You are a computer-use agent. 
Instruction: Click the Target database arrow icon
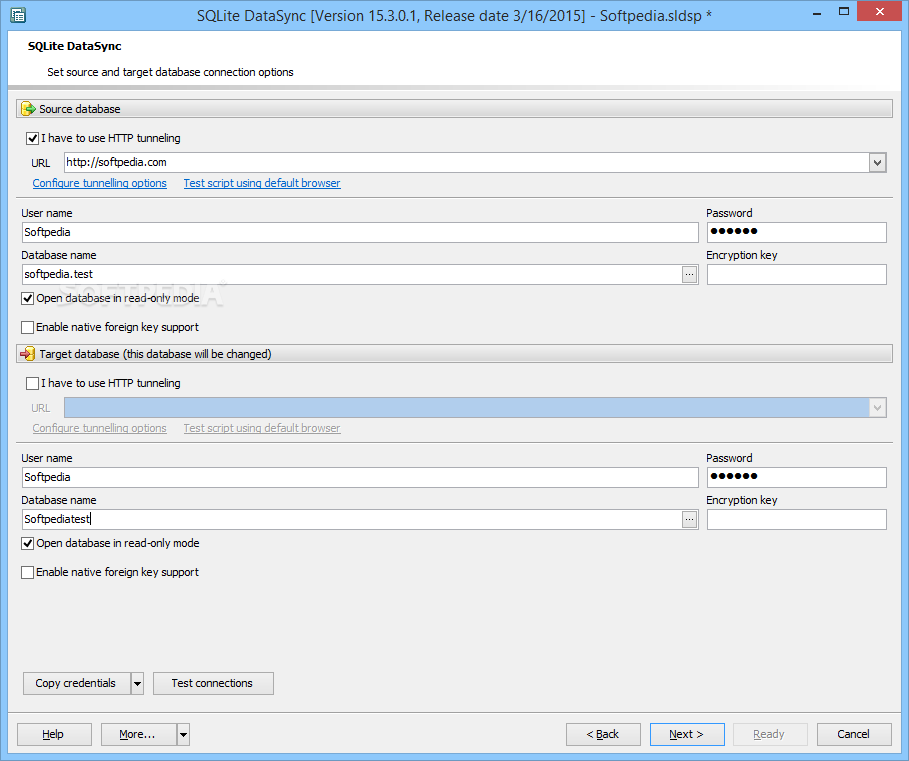[x=28, y=354]
